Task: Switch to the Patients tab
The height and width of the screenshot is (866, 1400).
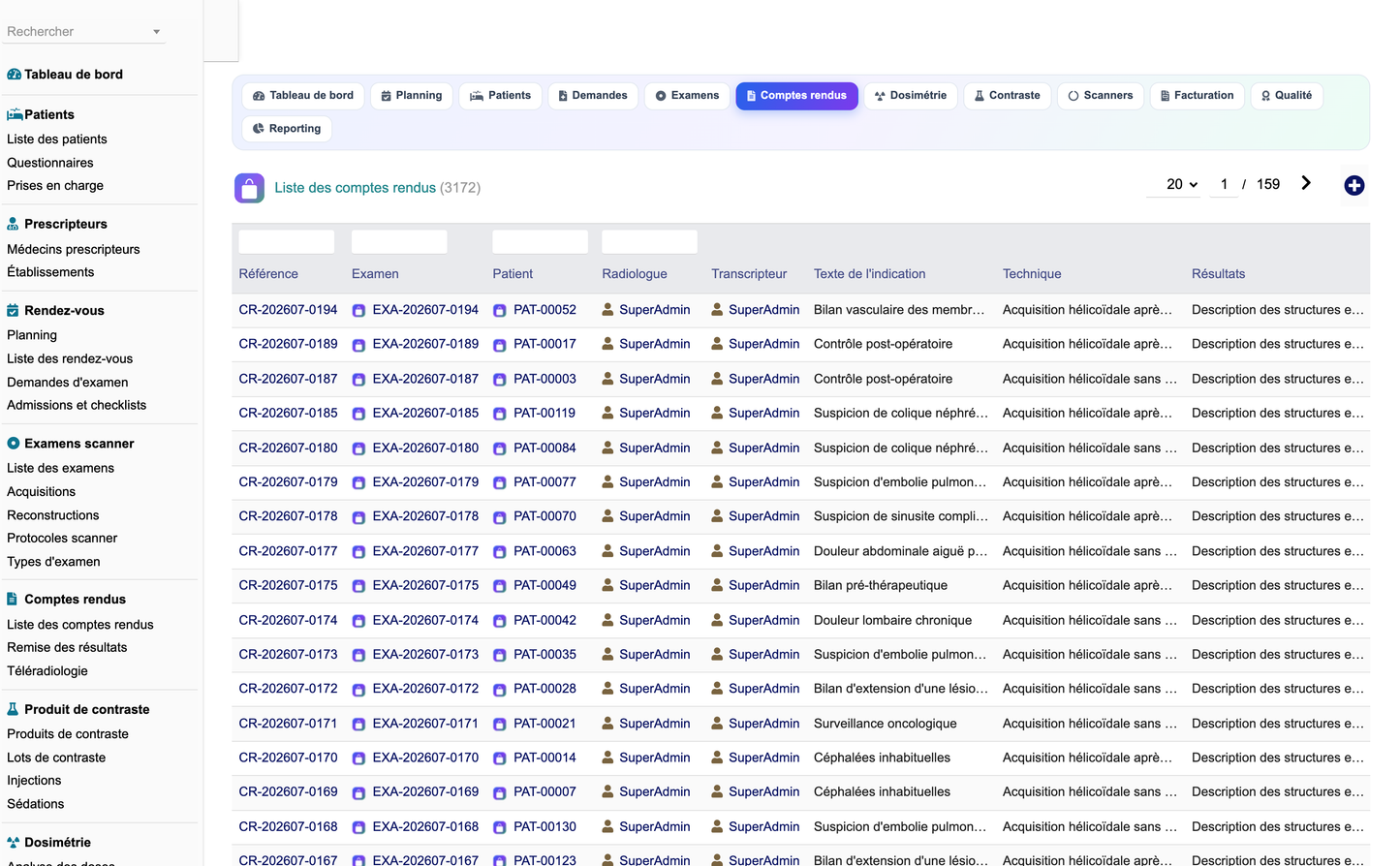Action: tap(501, 96)
